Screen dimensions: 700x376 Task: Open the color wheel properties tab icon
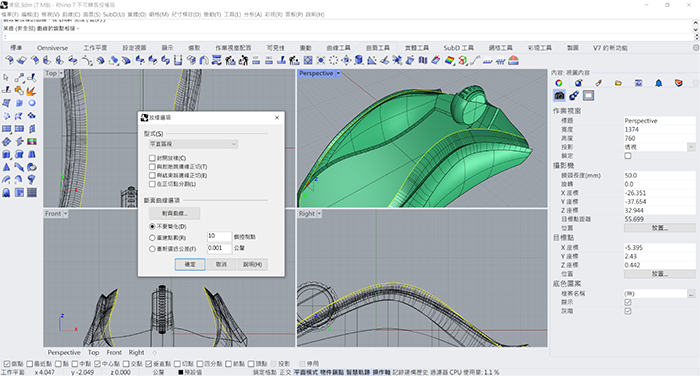[558, 83]
